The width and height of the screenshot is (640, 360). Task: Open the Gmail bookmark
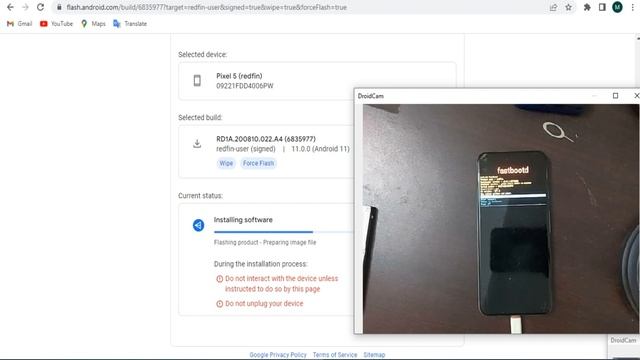point(20,24)
